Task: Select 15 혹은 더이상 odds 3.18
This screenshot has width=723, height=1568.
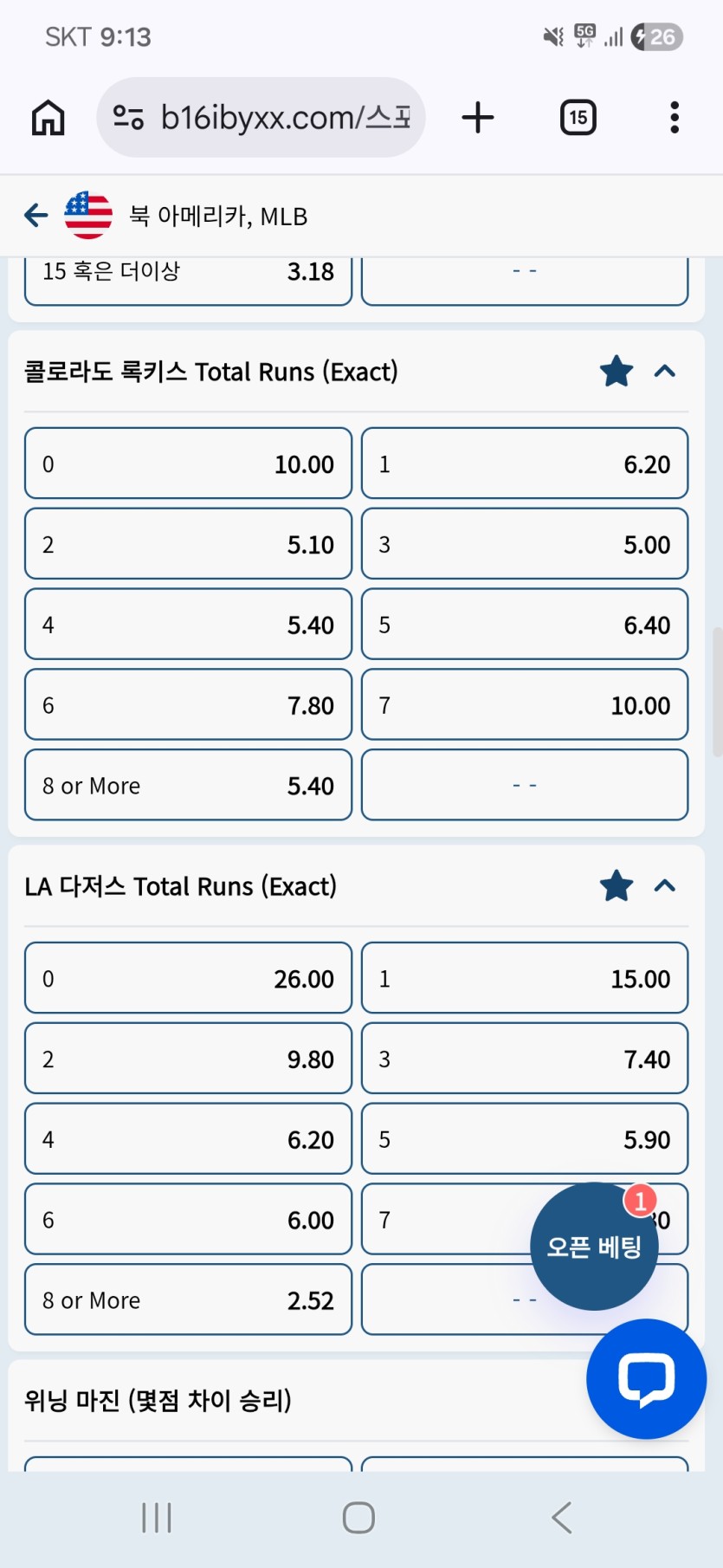Action: 188,275
